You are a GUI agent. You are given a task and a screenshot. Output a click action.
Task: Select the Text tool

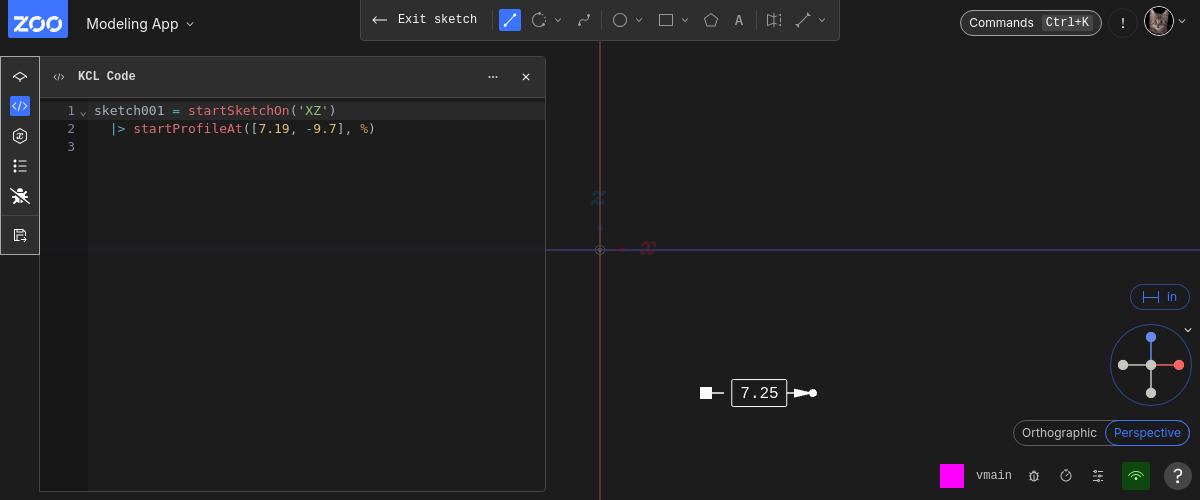click(739, 20)
